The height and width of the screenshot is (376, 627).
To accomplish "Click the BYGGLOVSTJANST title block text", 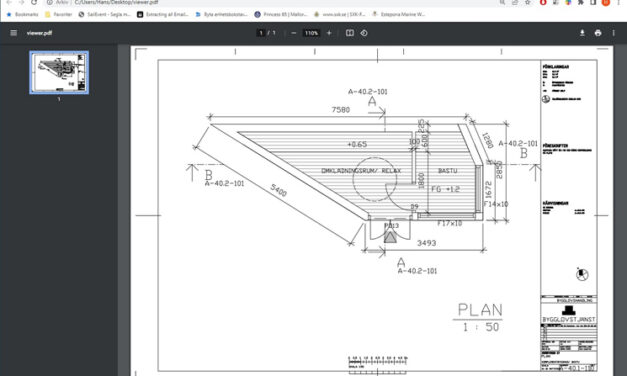I will tap(569, 320).
